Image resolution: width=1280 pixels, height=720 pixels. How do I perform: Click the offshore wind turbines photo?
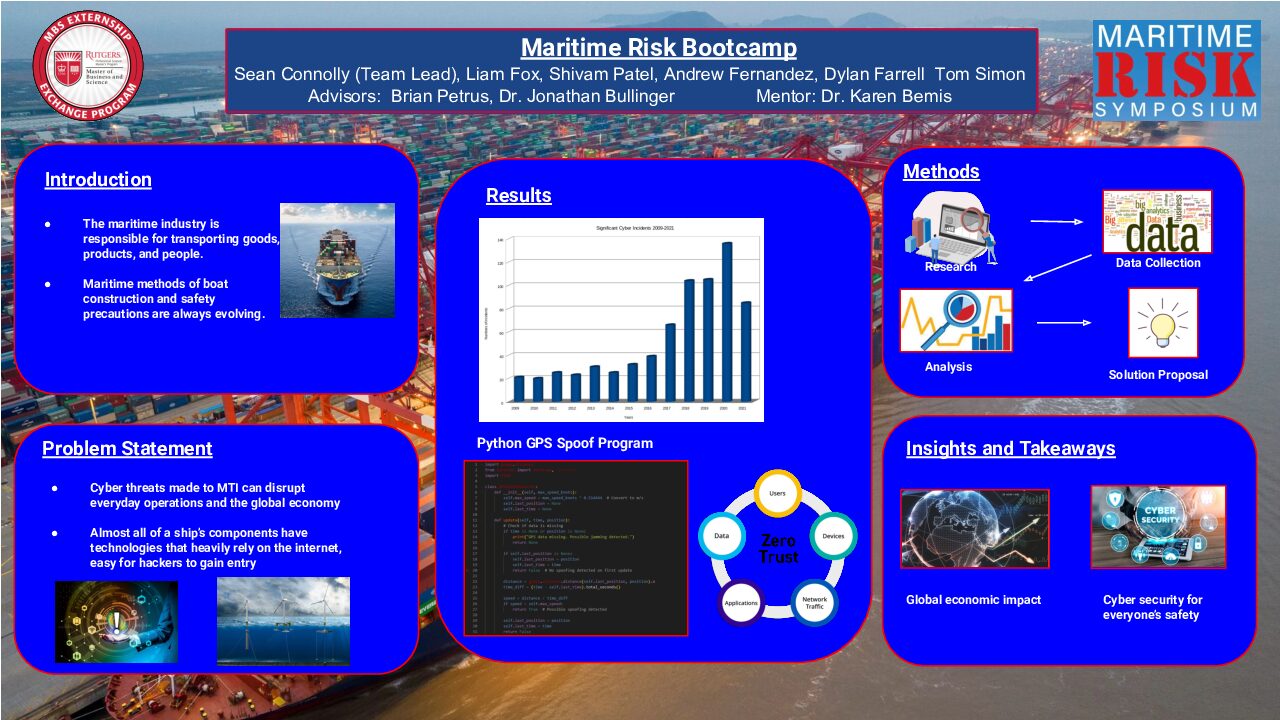coord(283,621)
